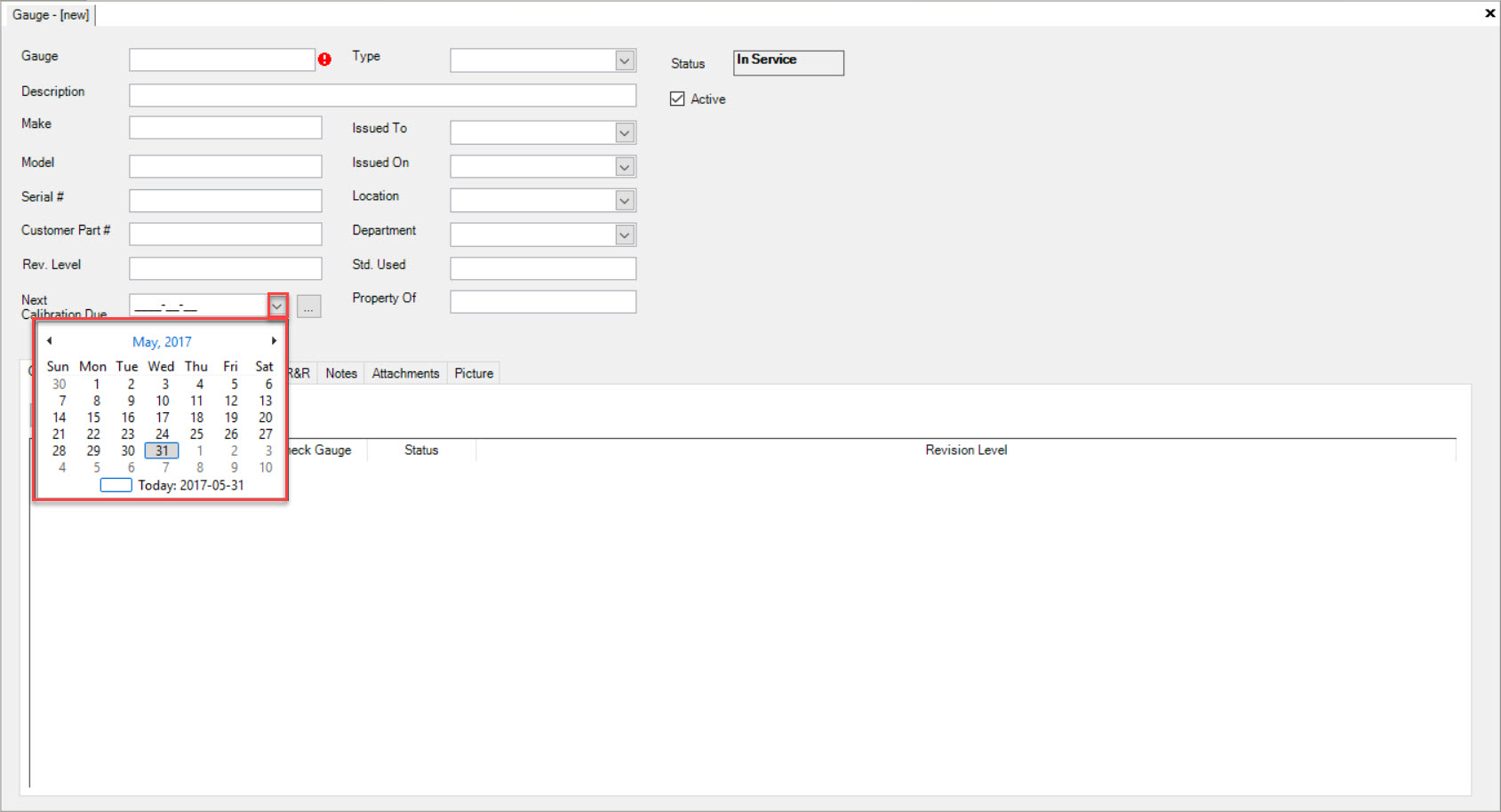
Task: Click the May, 2017 calendar title
Action: [162, 342]
